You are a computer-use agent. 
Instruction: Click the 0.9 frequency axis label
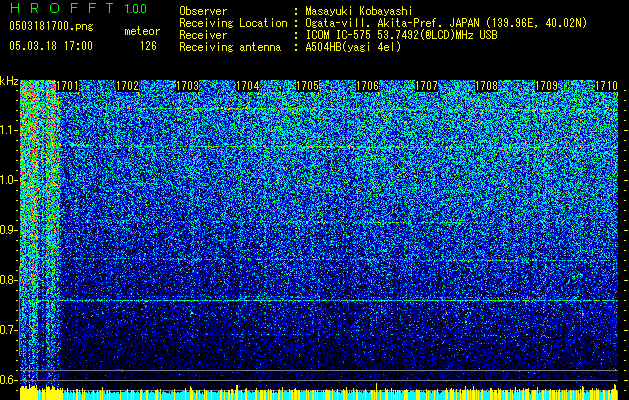(x=9, y=230)
